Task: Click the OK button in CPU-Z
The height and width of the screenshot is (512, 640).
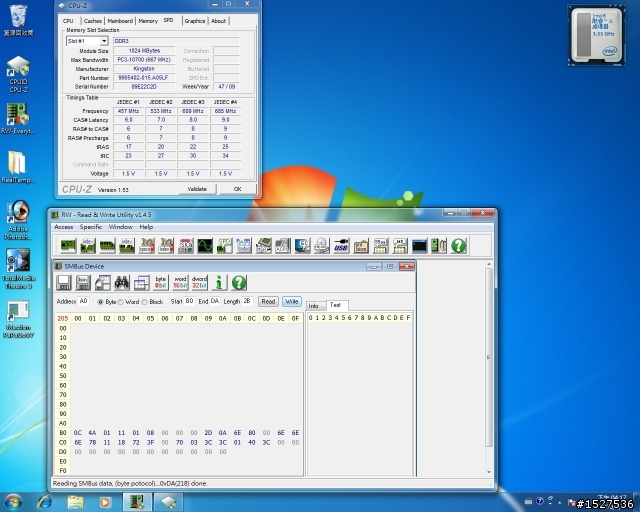Action: [238, 189]
